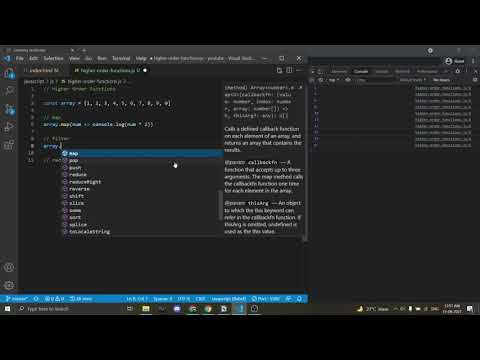Click the open changes icon in editor toolbar
The image size is (480, 360).
pyautogui.click(x=279, y=70)
